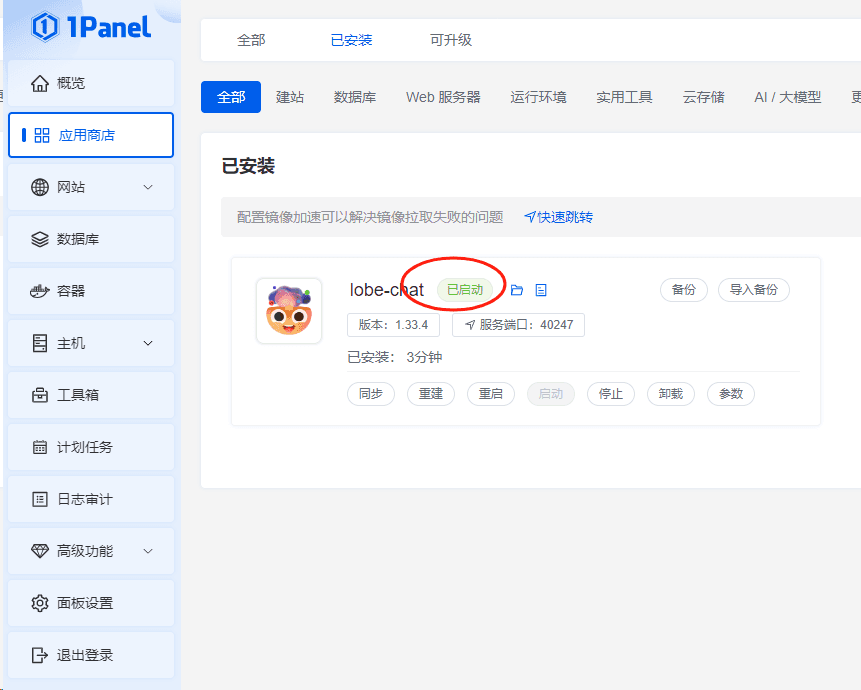Image resolution: width=861 pixels, height=690 pixels.
Task: Open 工具箱 in the sidebar
Action: (x=90, y=395)
